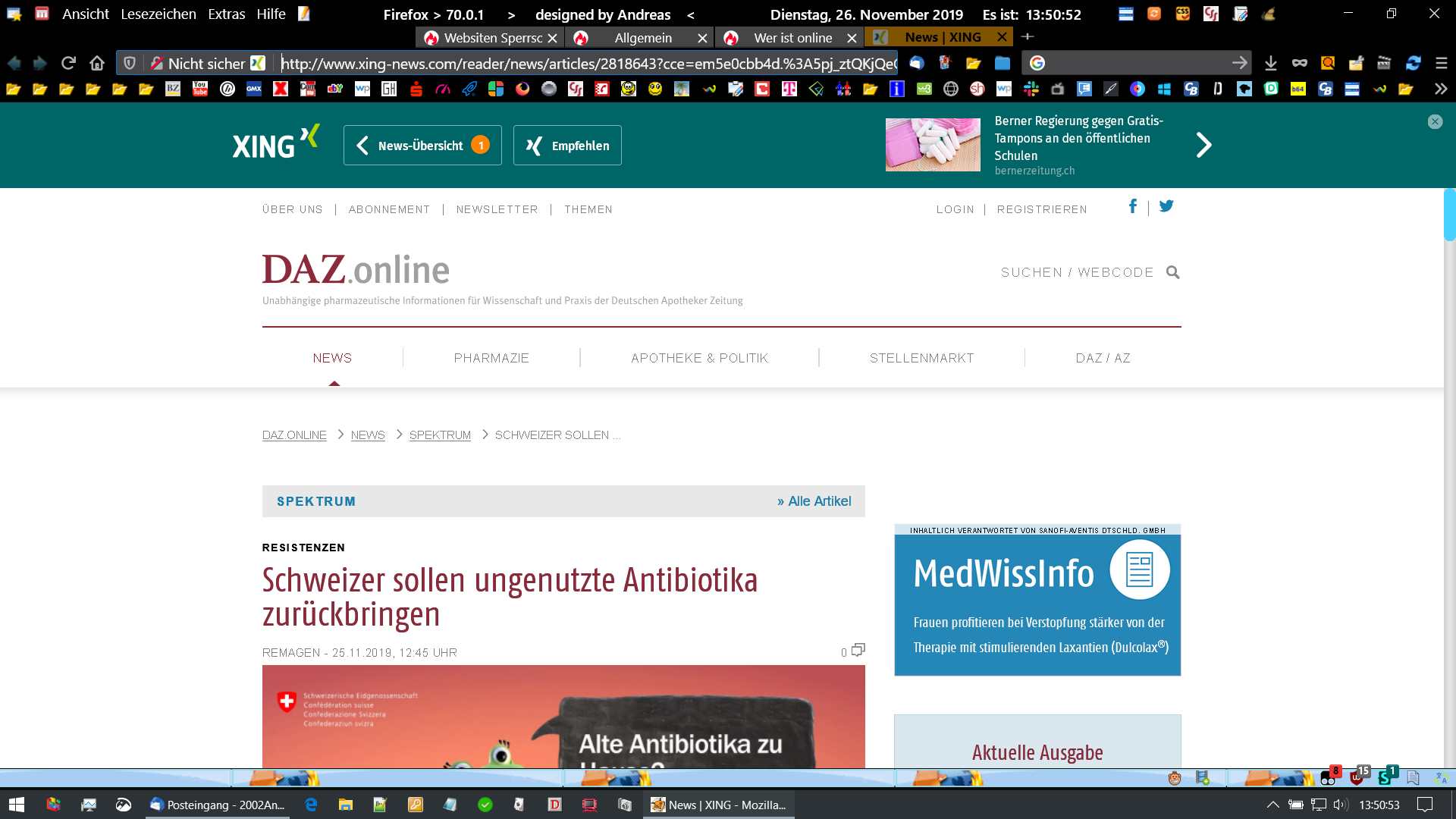Click the DAZ.online search magnifier icon
Screen dimensions: 1456x819
click(1173, 272)
